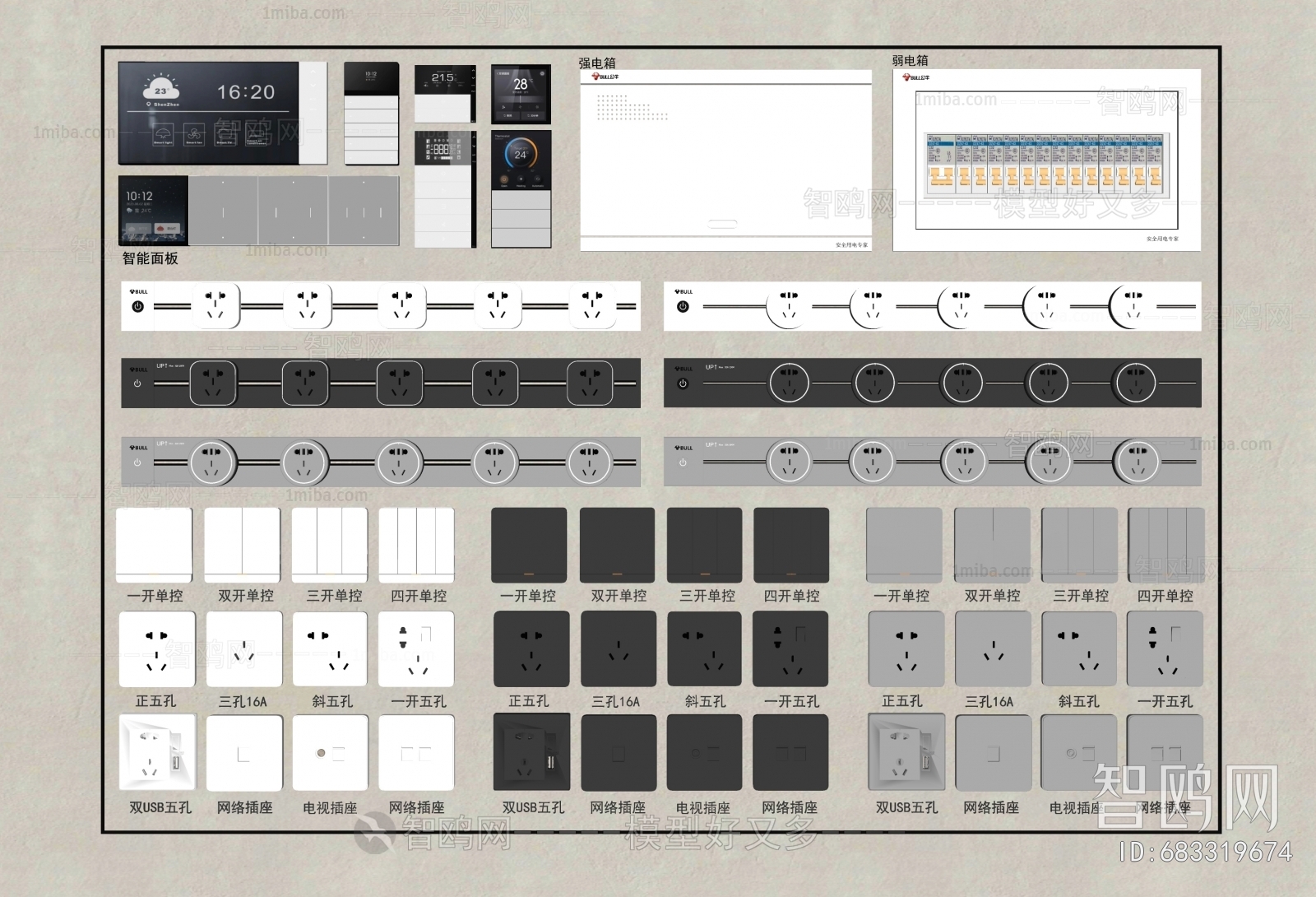Click the ID:683319674 text
Screen dimensions: 1316x897
(x=1207, y=852)
